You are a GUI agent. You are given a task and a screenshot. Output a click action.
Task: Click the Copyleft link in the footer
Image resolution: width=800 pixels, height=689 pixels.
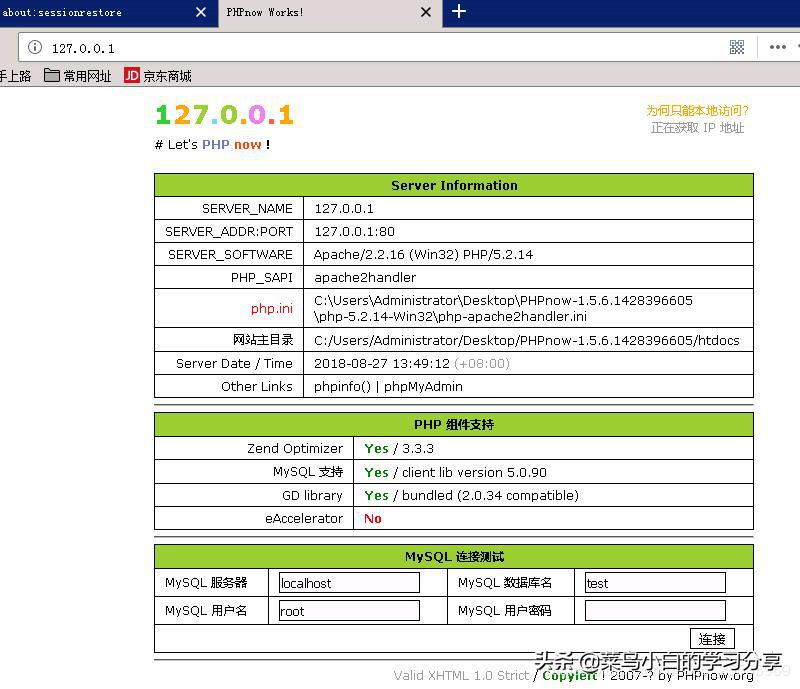tap(570, 676)
